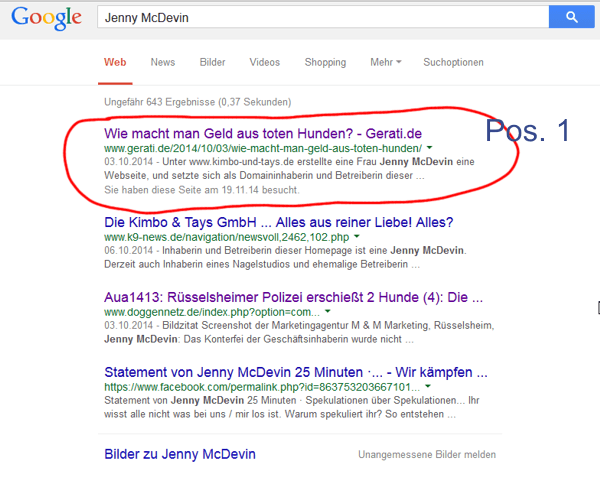
Task: Open Suchoptionen search tools
Action: tap(453, 62)
